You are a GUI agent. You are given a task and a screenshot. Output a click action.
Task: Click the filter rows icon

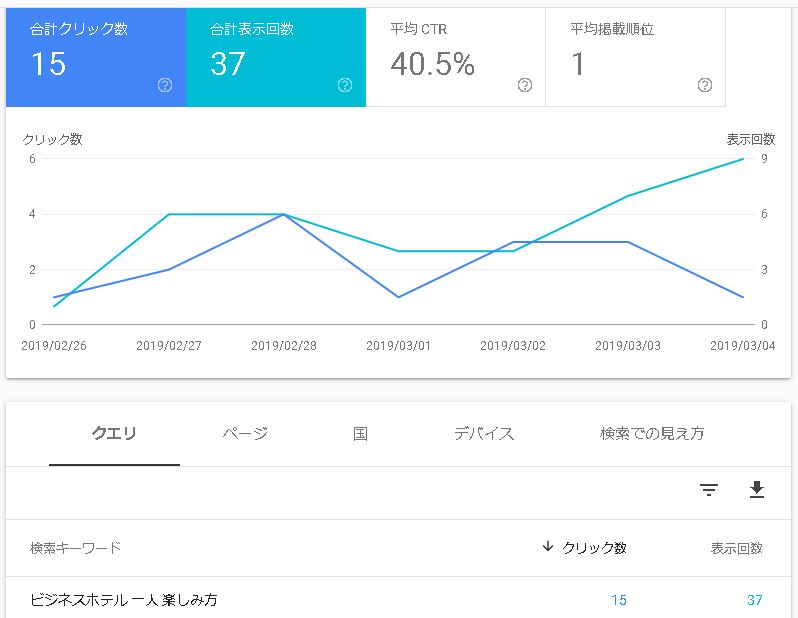click(709, 490)
